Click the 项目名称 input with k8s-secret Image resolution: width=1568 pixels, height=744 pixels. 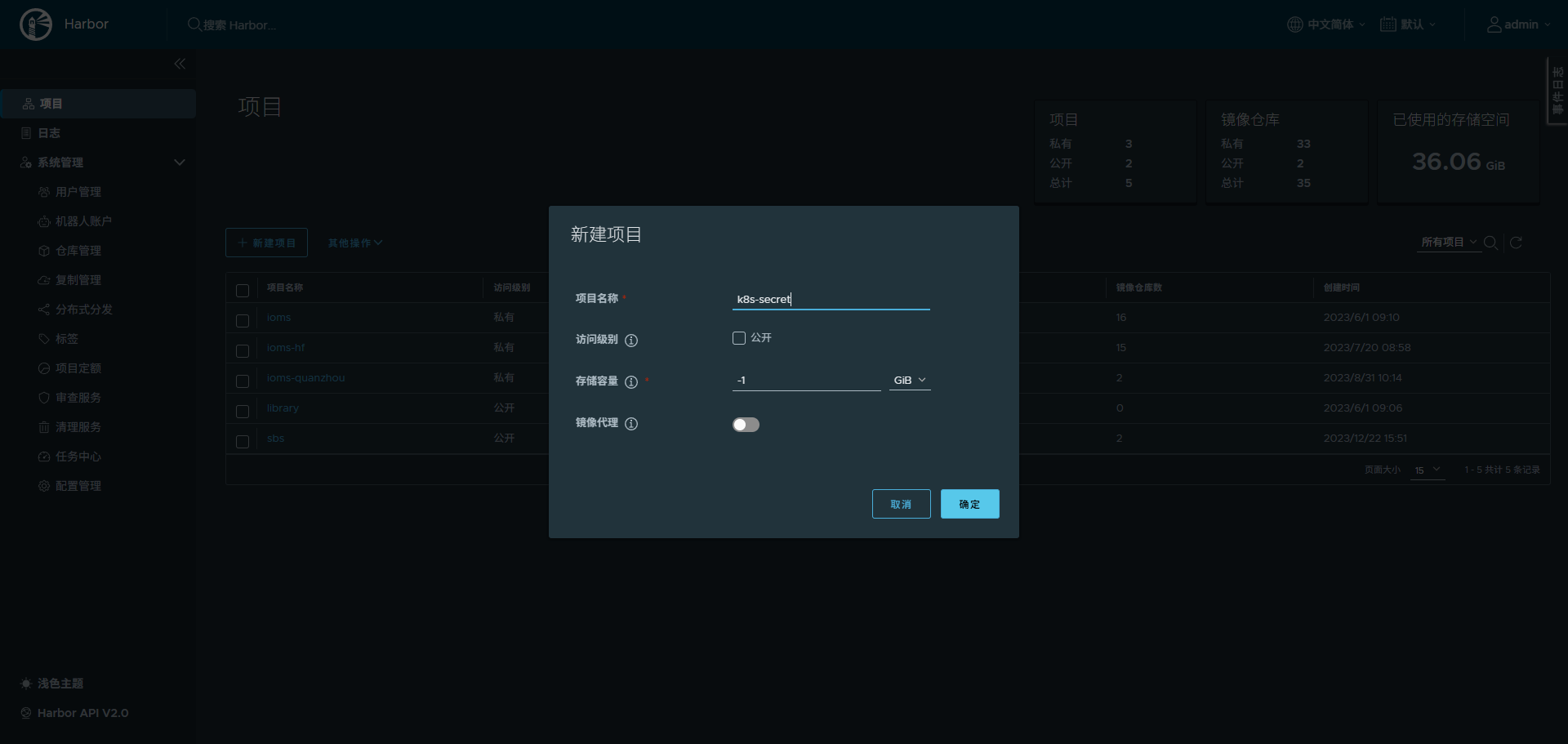click(x=831, y=300)
